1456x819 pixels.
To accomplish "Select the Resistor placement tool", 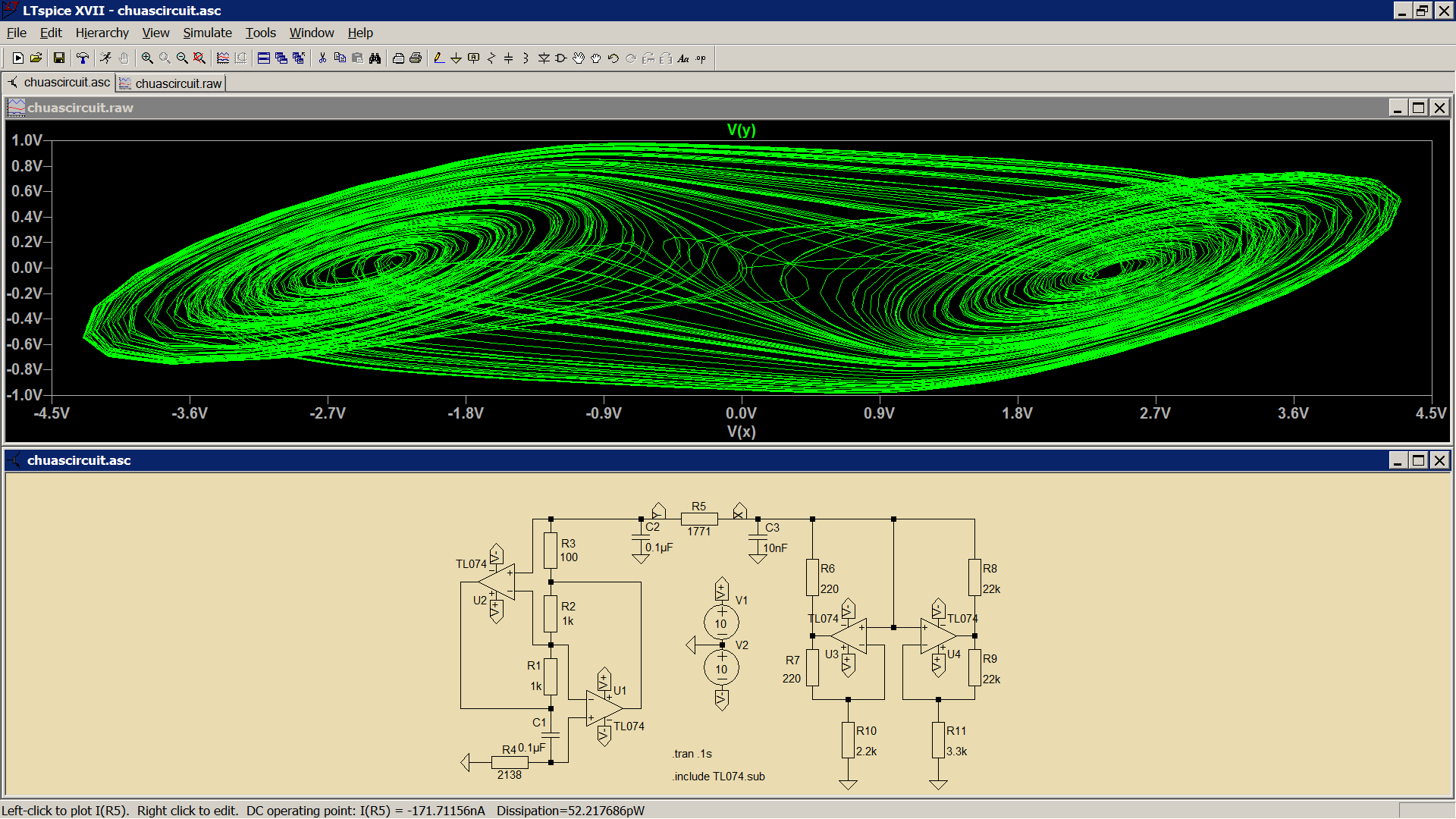I will 491,58.
